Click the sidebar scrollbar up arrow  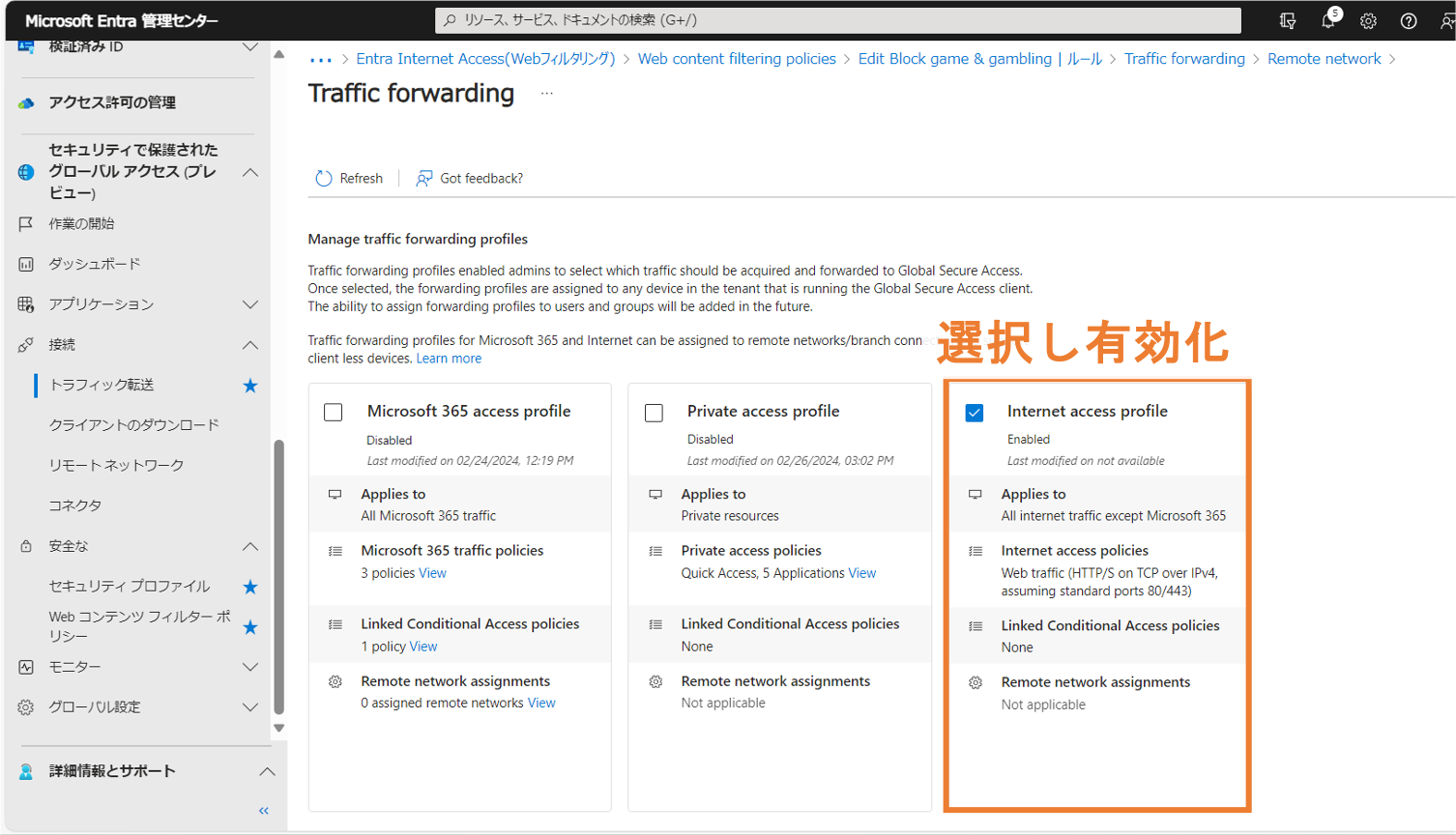279,54
